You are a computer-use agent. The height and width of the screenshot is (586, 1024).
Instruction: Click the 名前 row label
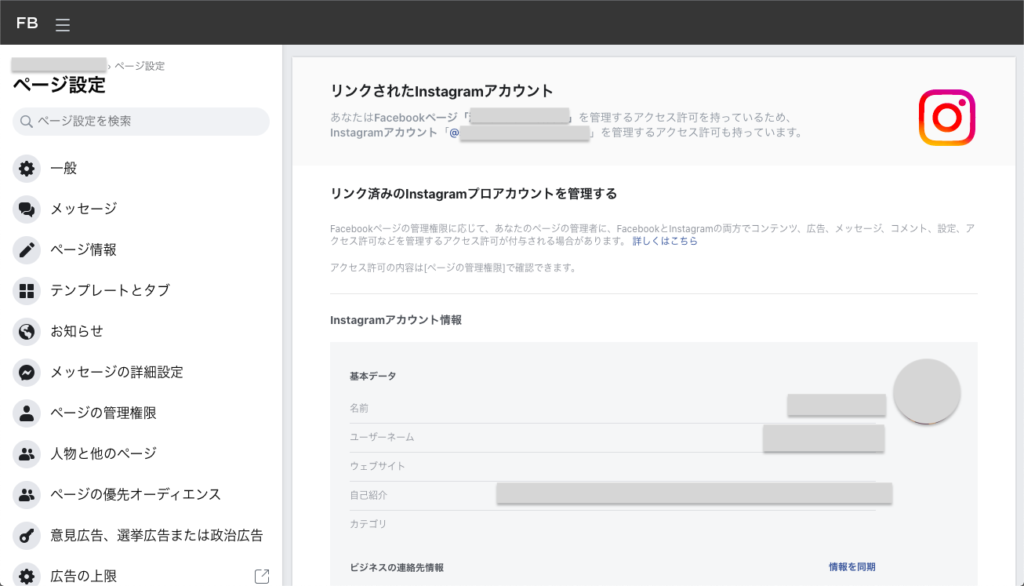pyautogui.click(x=359, y=408)
